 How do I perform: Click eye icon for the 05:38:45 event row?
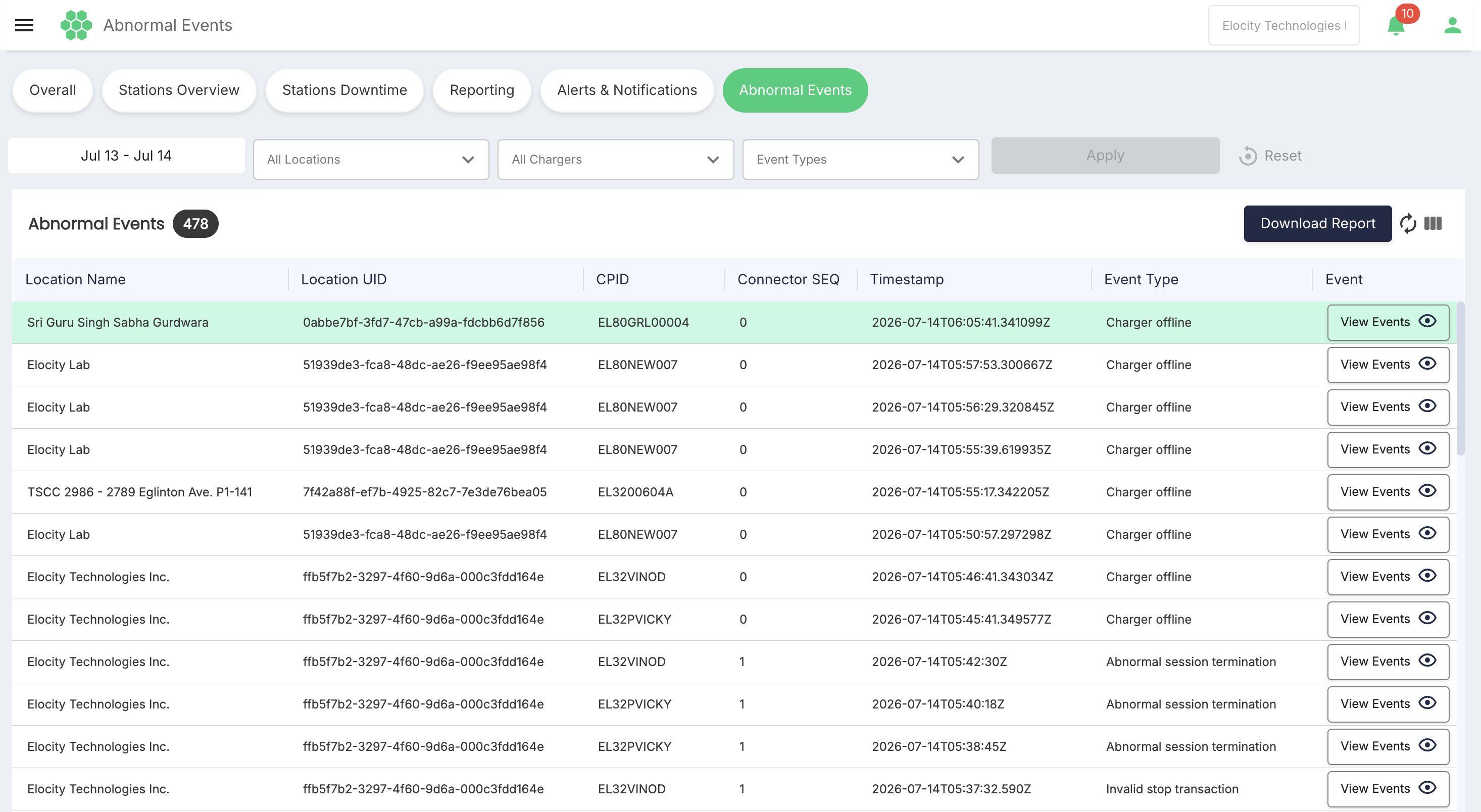(x=1427, y=746)
